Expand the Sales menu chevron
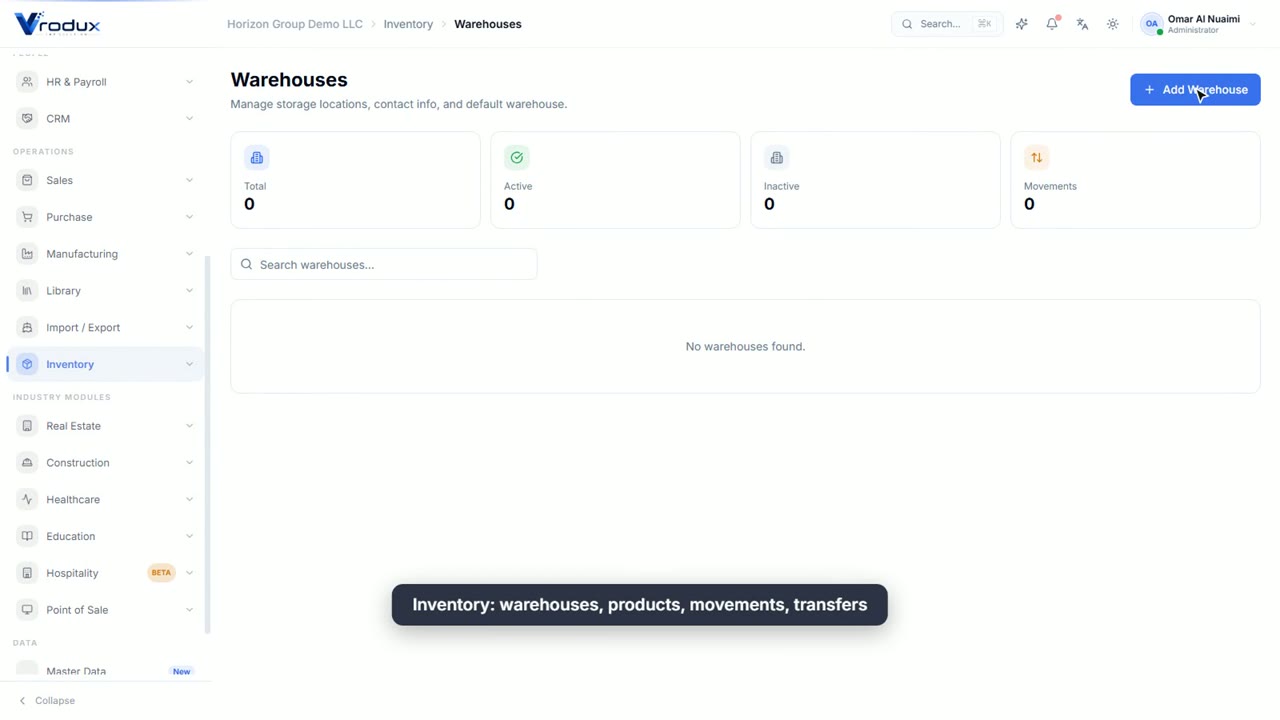Screen dimensions: 1280x720 coord(189,180)
